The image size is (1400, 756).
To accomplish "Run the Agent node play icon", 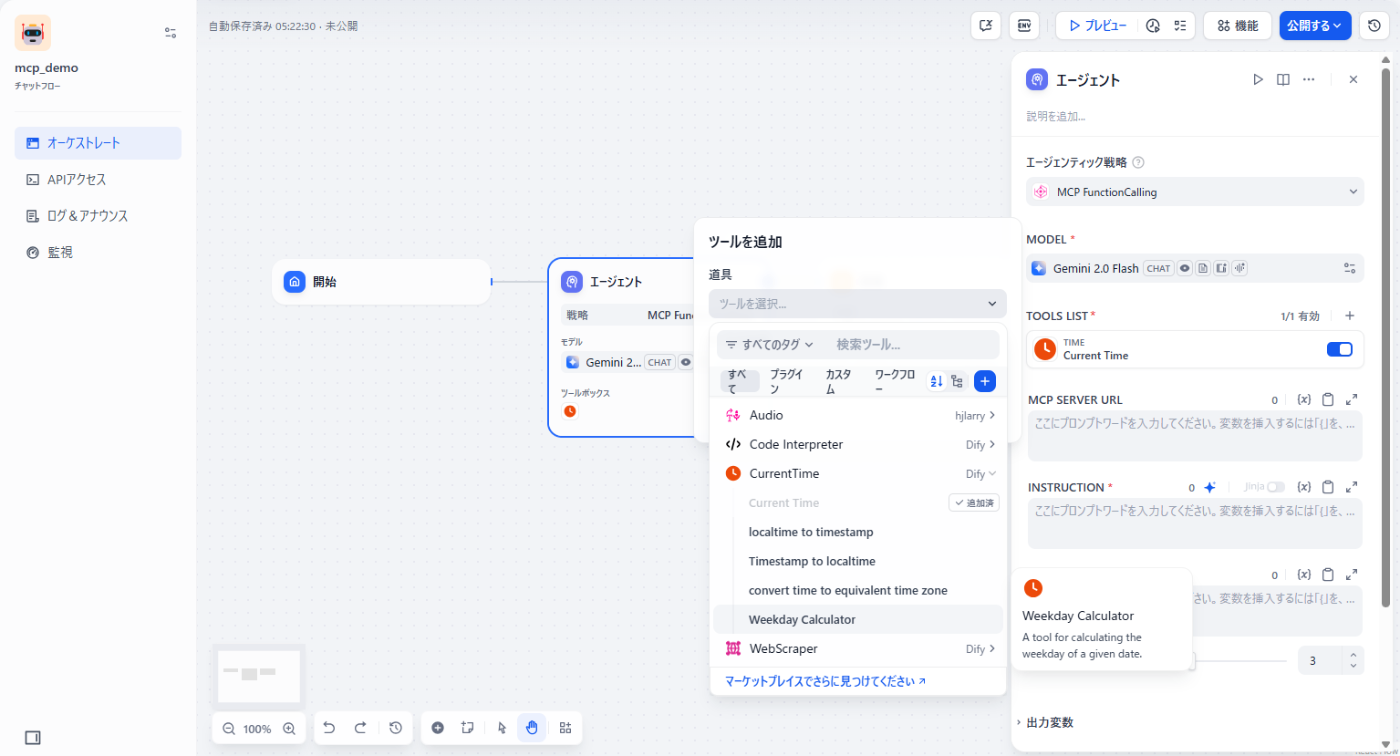I will point(1258,80).
